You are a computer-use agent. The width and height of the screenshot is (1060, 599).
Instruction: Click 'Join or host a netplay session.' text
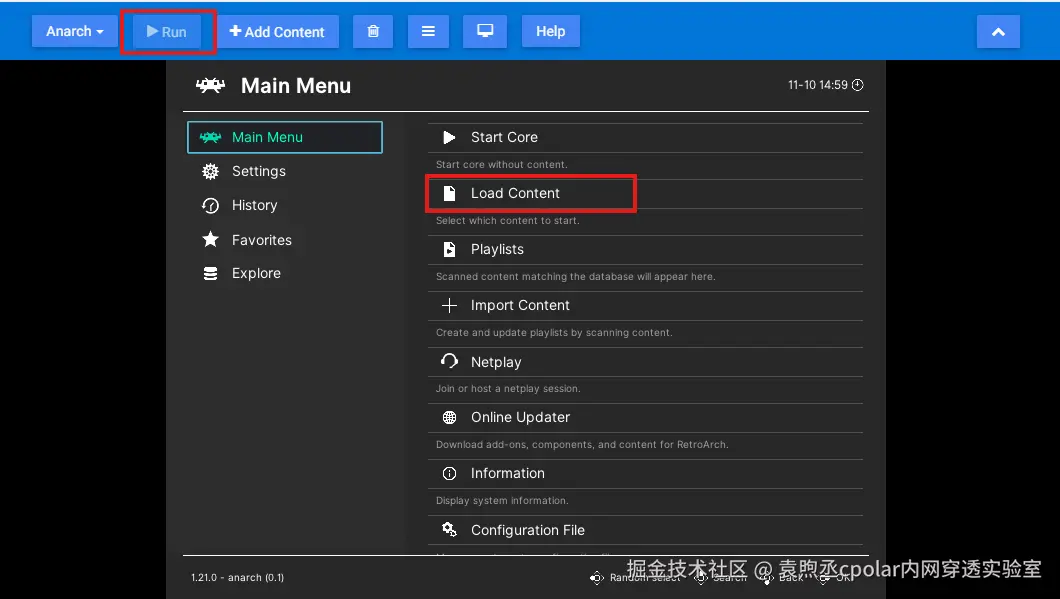(x=508, y=389)
